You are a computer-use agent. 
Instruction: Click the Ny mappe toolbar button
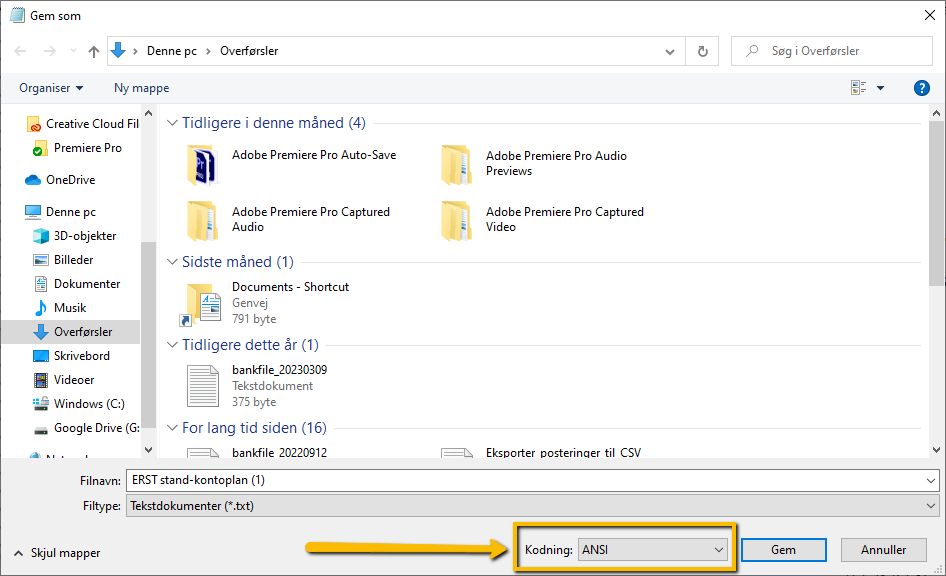click(141, 88)
